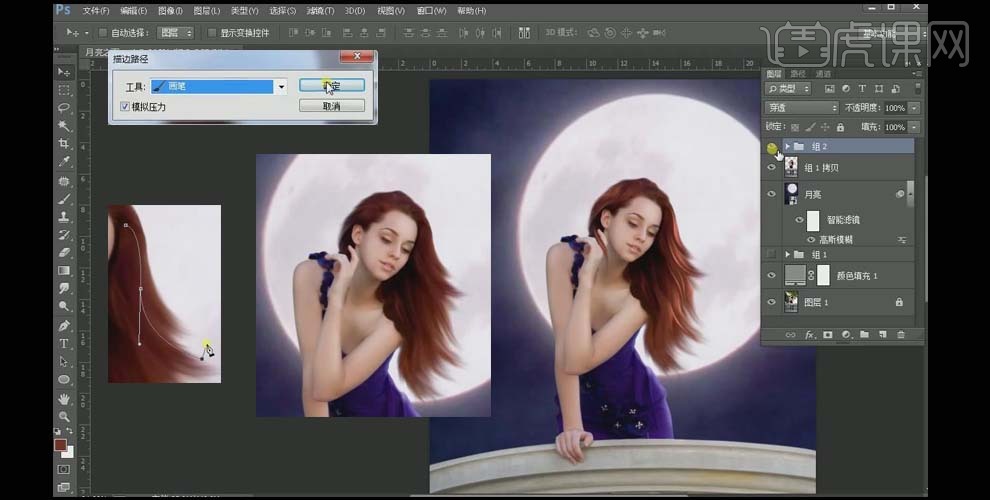Delete layer trash icon
The height and width of the screenshot is (500, 990).
(901, 335)
